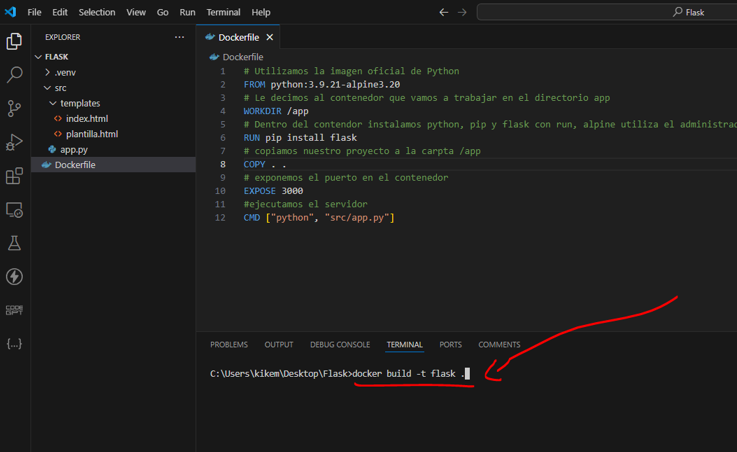Switch to the DEBUG CONSOLE tab
737x452 pixels.
coord(340,344)
